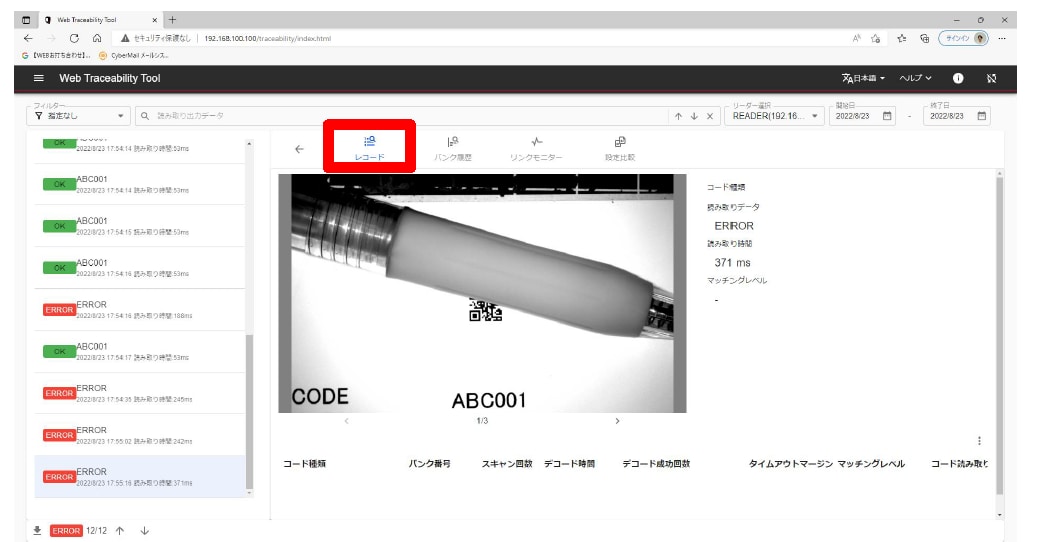Click the record list vertical scrollbar
1042x542 pixels.
coord(249,410)
